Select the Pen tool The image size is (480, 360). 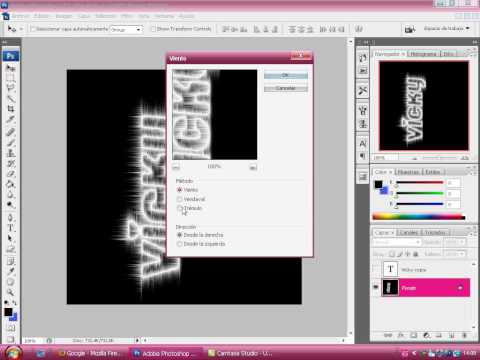coord(11,218)
